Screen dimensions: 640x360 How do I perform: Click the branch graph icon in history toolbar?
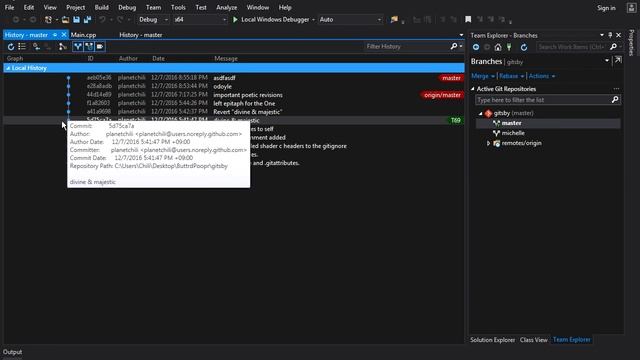(x=62, y=47)
